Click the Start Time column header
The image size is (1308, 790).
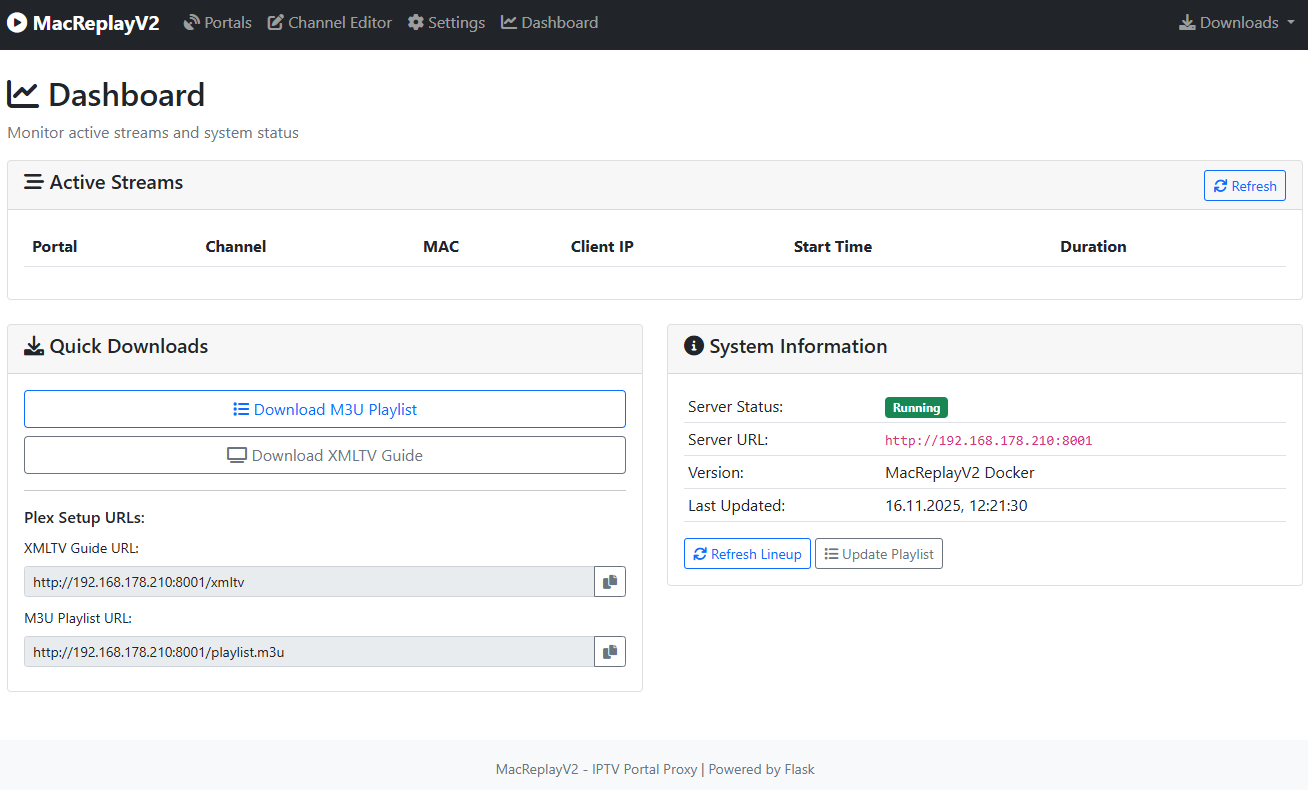tap(833, 246)
